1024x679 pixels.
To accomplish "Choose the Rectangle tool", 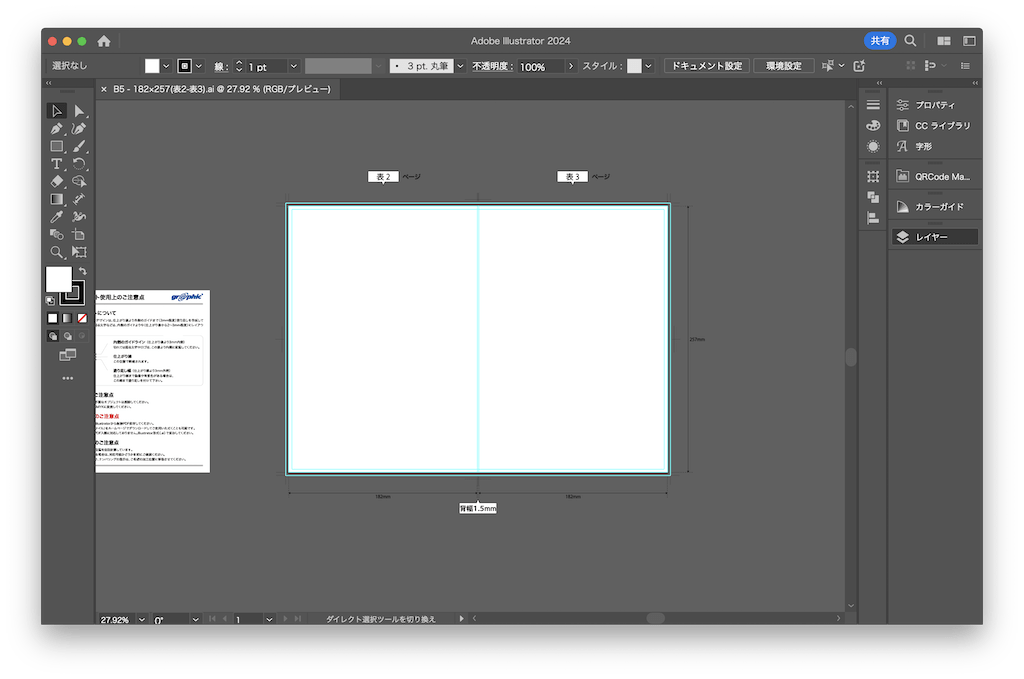I will pos(58,146).
